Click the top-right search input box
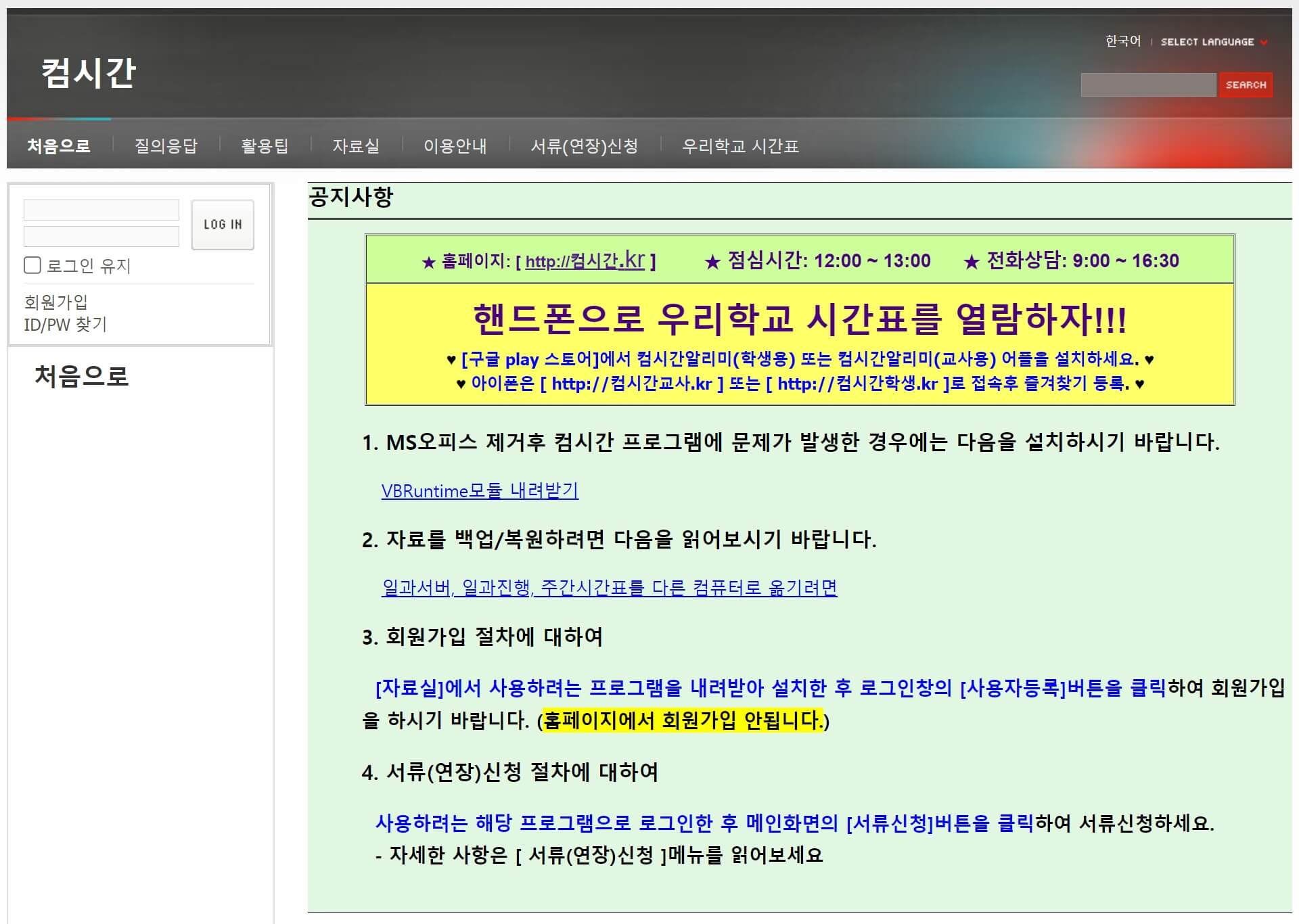This screenshot has width=1299, height=924. coord(1148,85)
